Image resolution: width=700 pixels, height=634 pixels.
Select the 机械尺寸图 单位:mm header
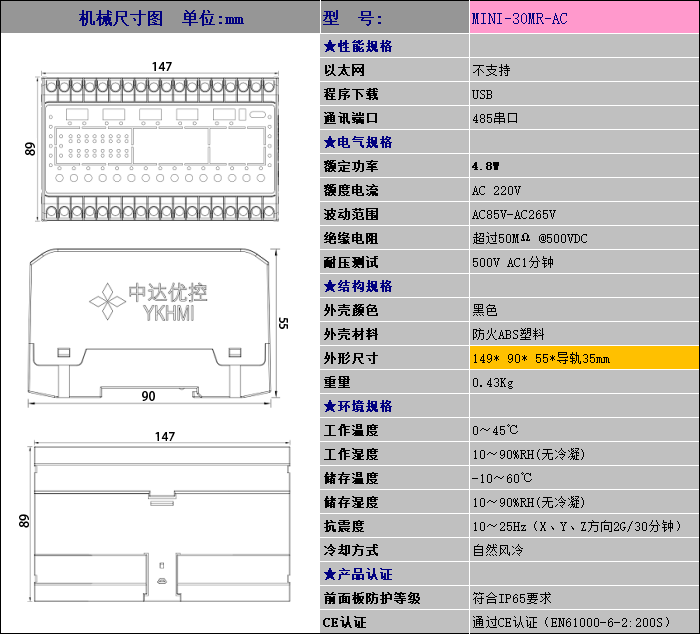click(x=160, y=18)
